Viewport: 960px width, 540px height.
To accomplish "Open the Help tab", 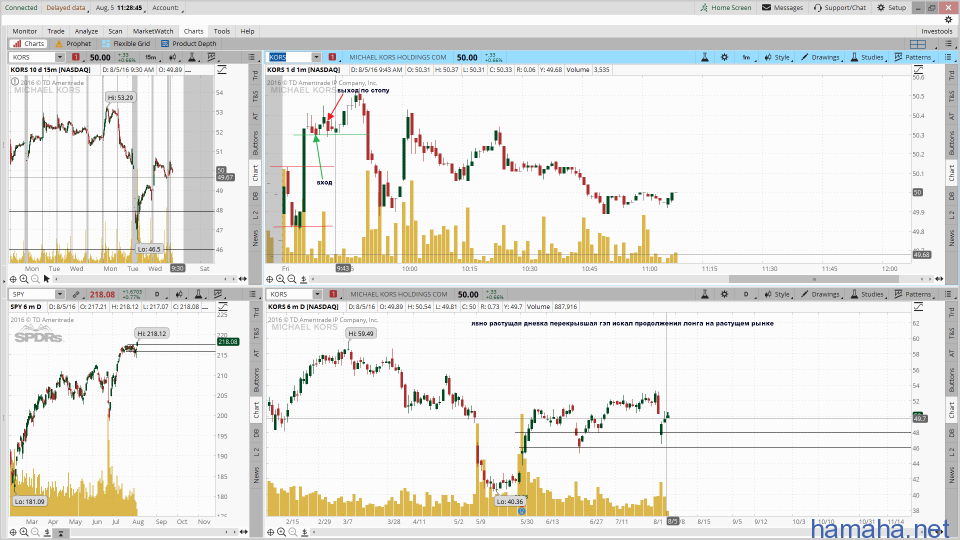I will tap(247, 31).
